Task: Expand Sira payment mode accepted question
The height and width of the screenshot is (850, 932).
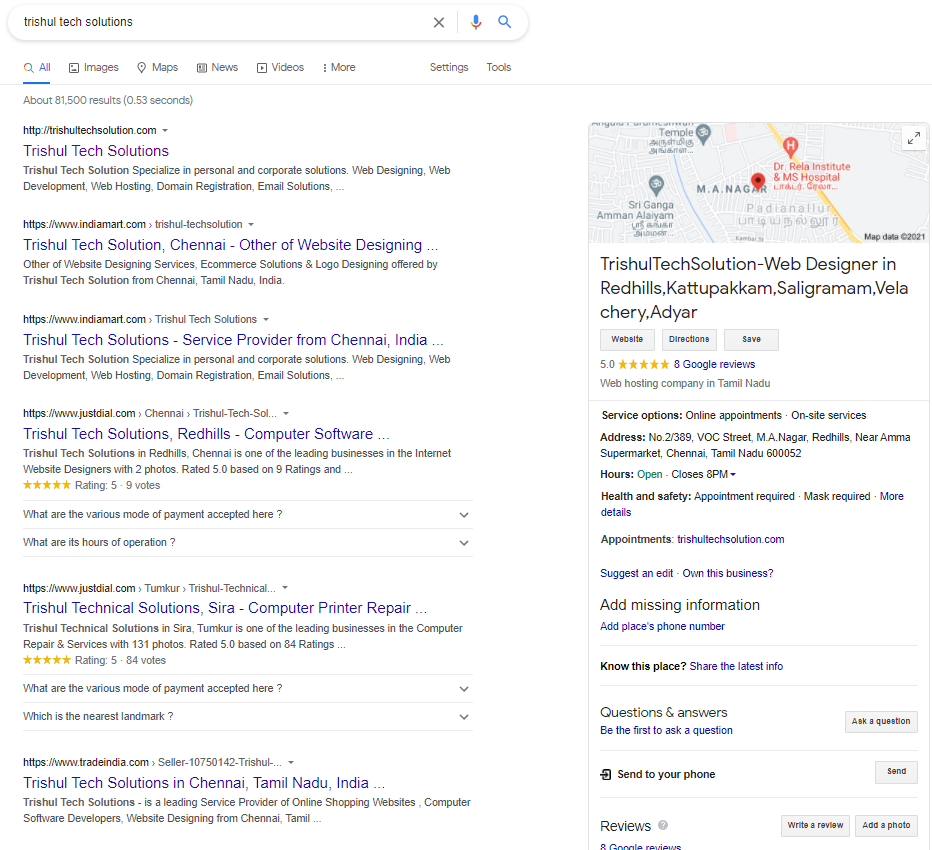Action: (x=247, y=689)
